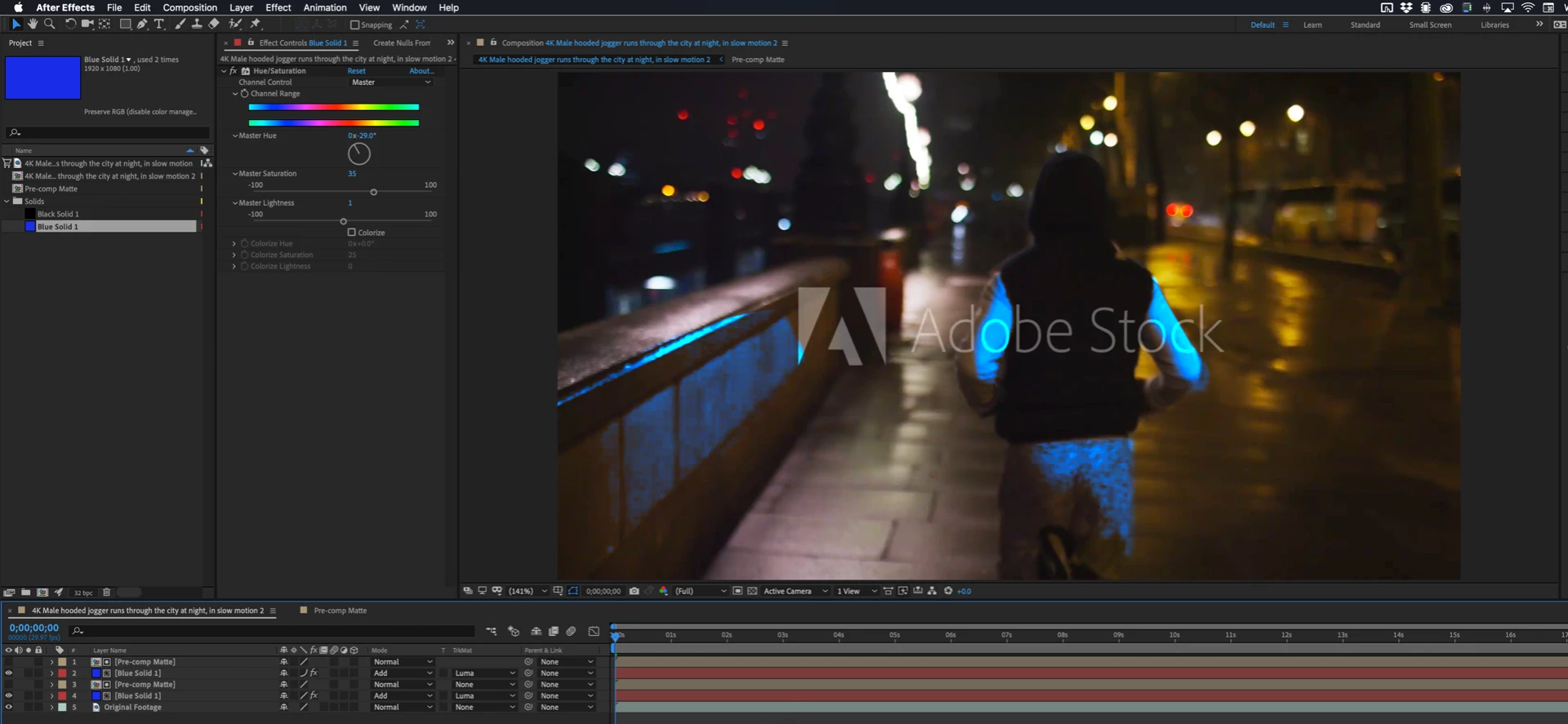The image size is (1568, 724).
Task: Switch to the Libraries workspace
Action: coord(1495,24)
